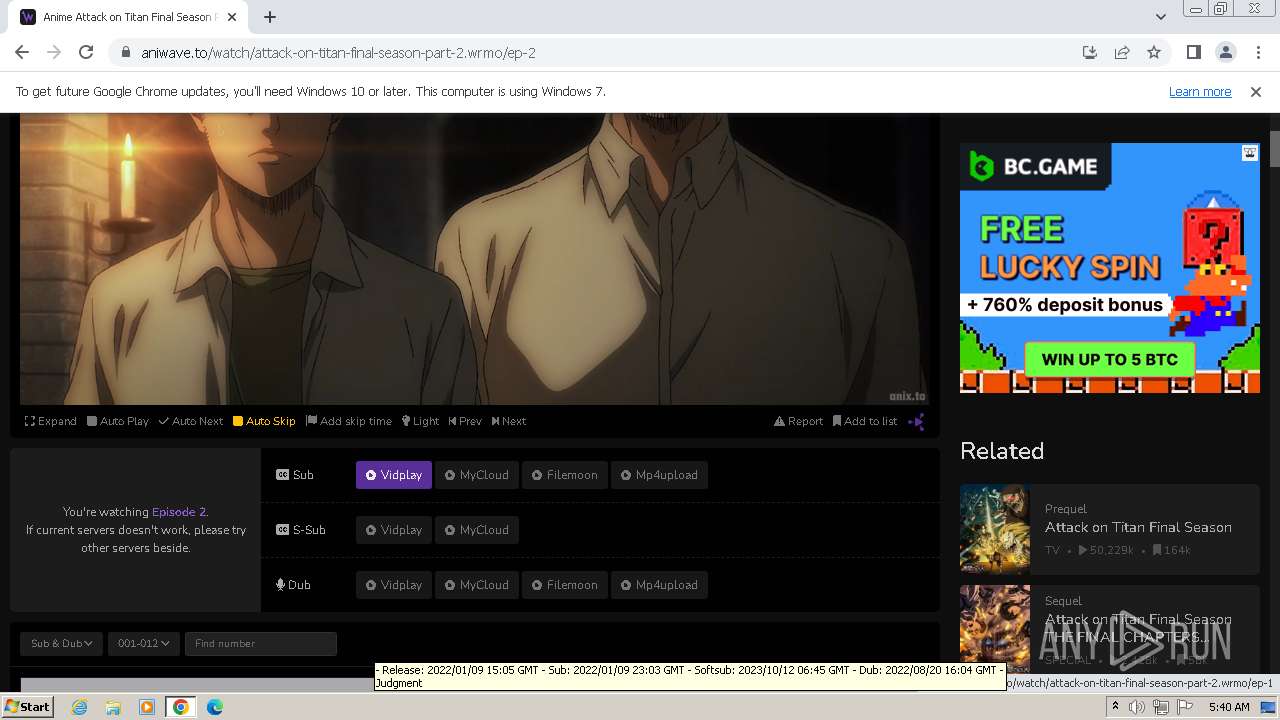1280x720 pixels.
Task: Add anime to list
Action: 865,421
